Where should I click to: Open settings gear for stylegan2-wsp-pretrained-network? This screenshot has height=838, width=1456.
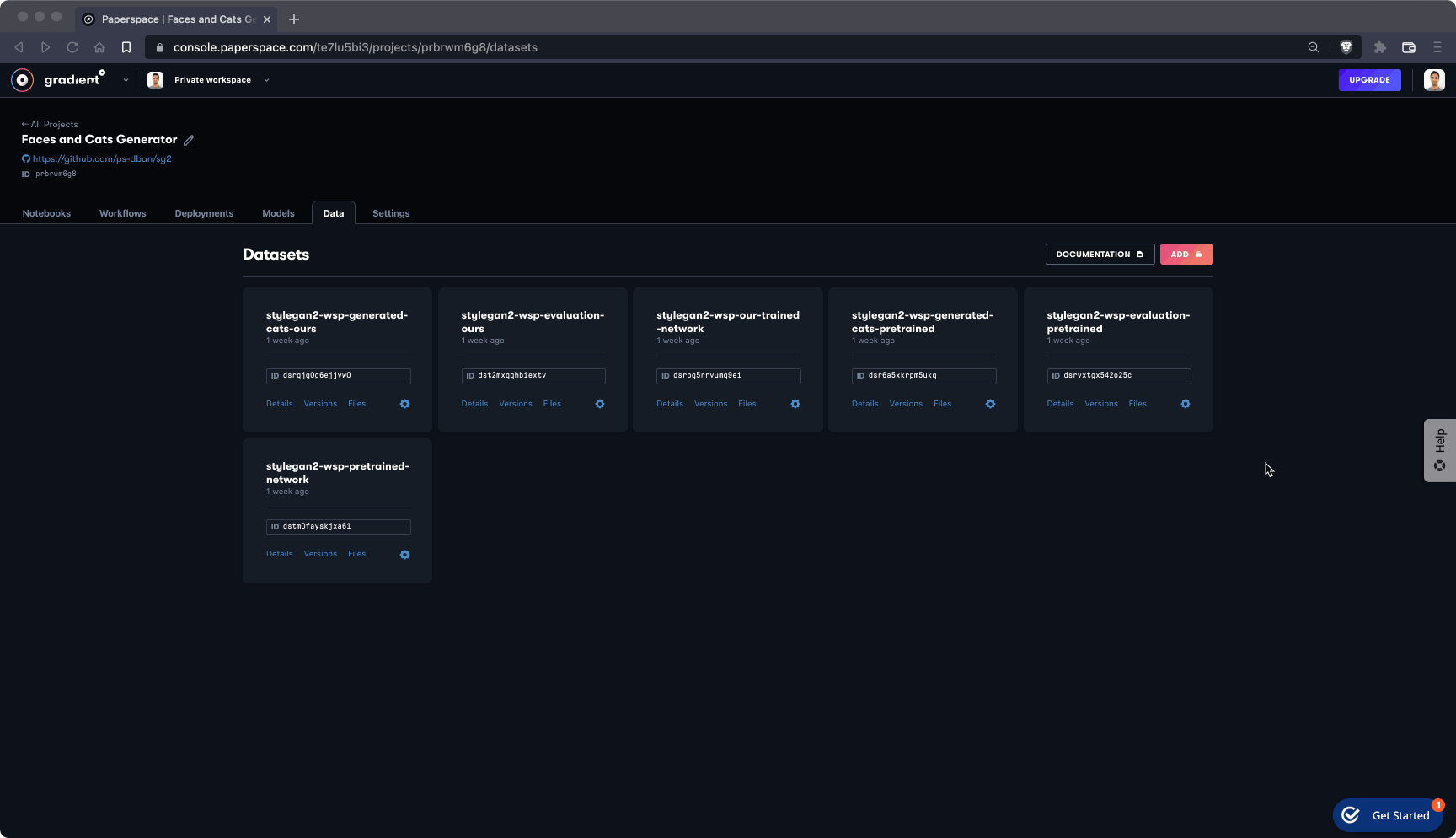coord(404,555)
